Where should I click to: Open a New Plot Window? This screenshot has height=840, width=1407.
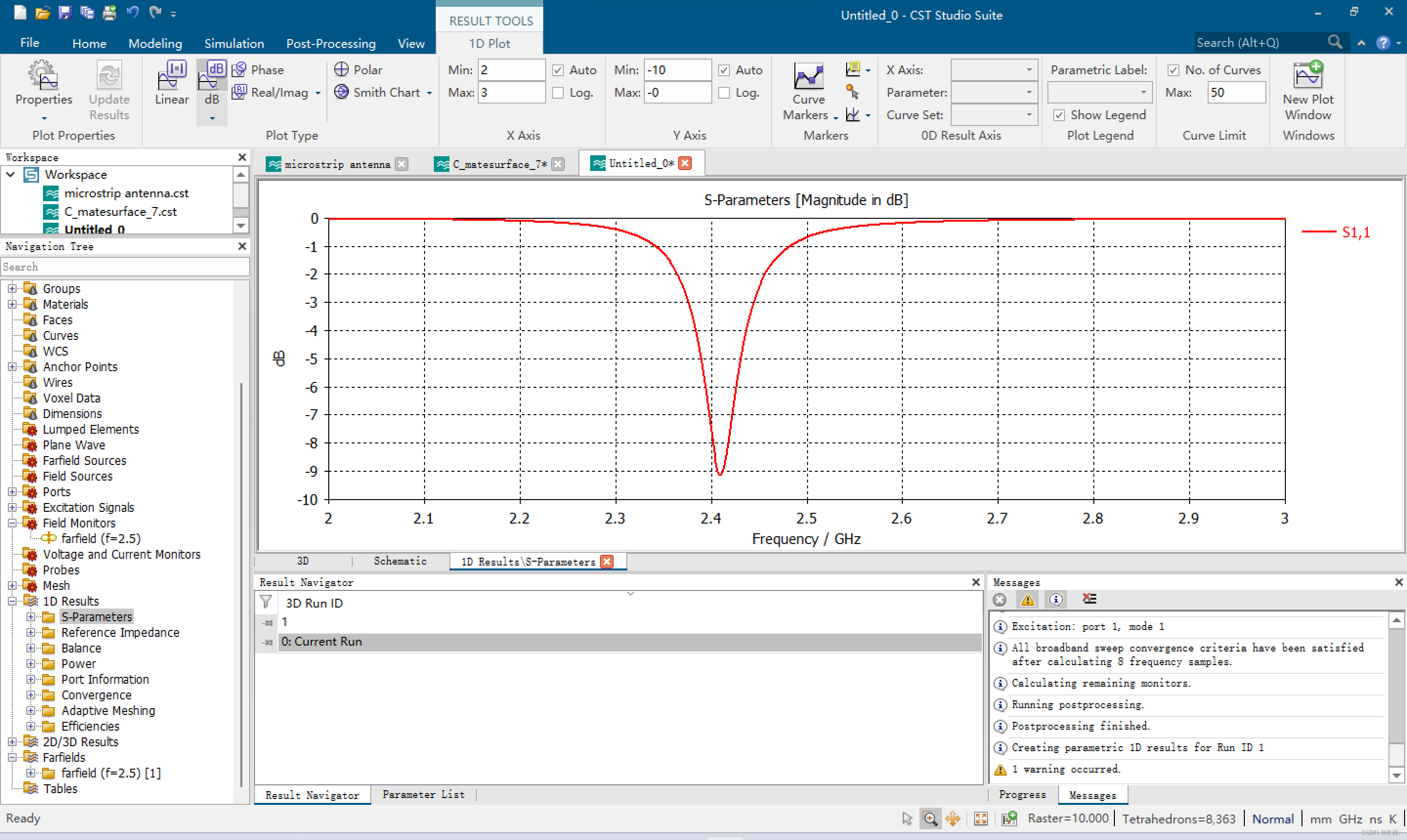tap(1307, 76)
